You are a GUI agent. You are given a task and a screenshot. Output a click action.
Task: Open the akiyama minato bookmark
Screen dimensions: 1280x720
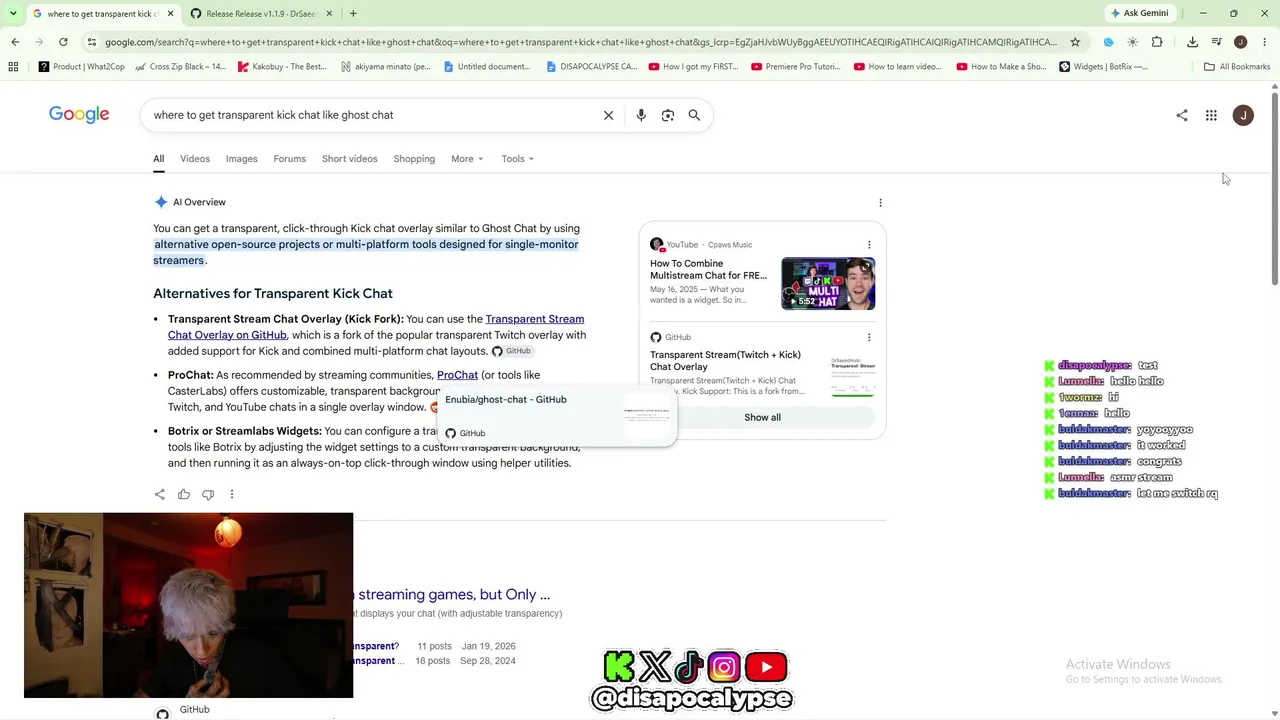[385, 67]
